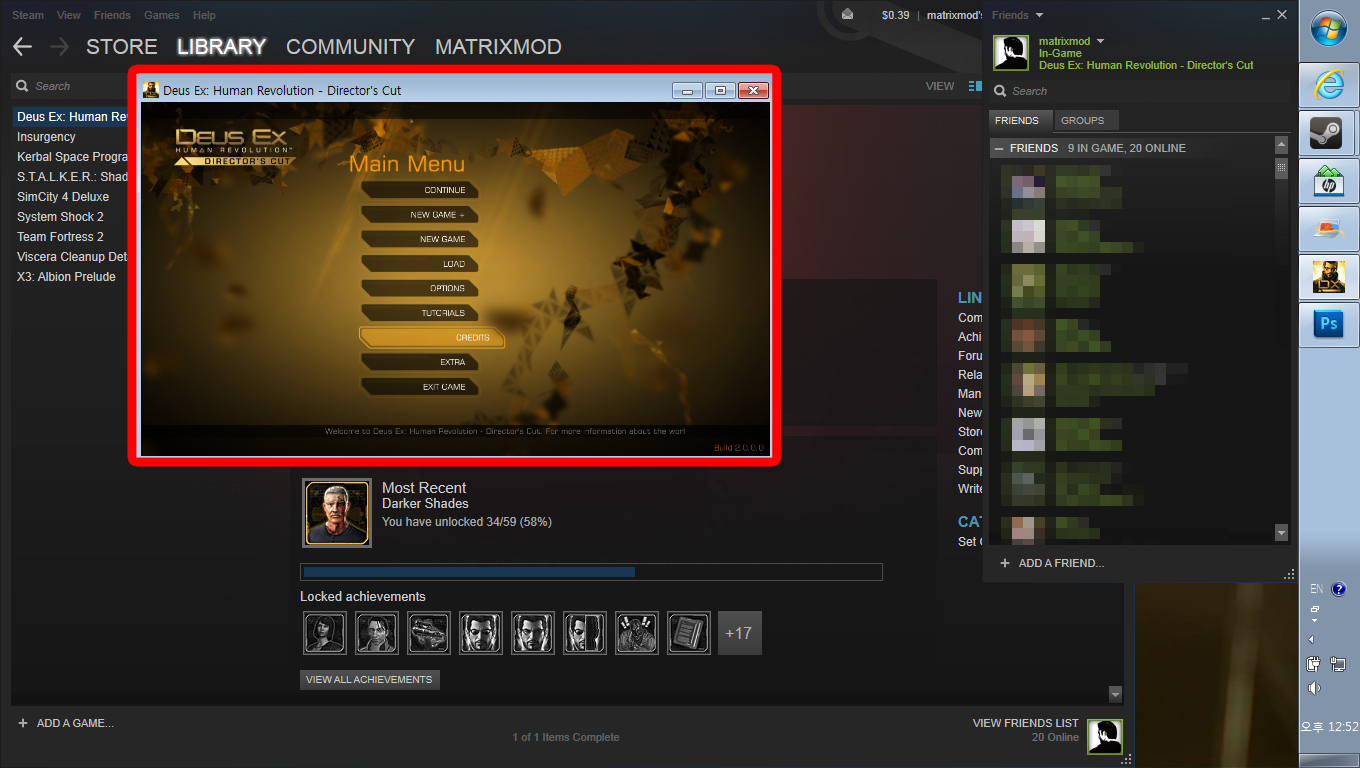Open the Games menu

pyautogui.click(x=162, y=15)
